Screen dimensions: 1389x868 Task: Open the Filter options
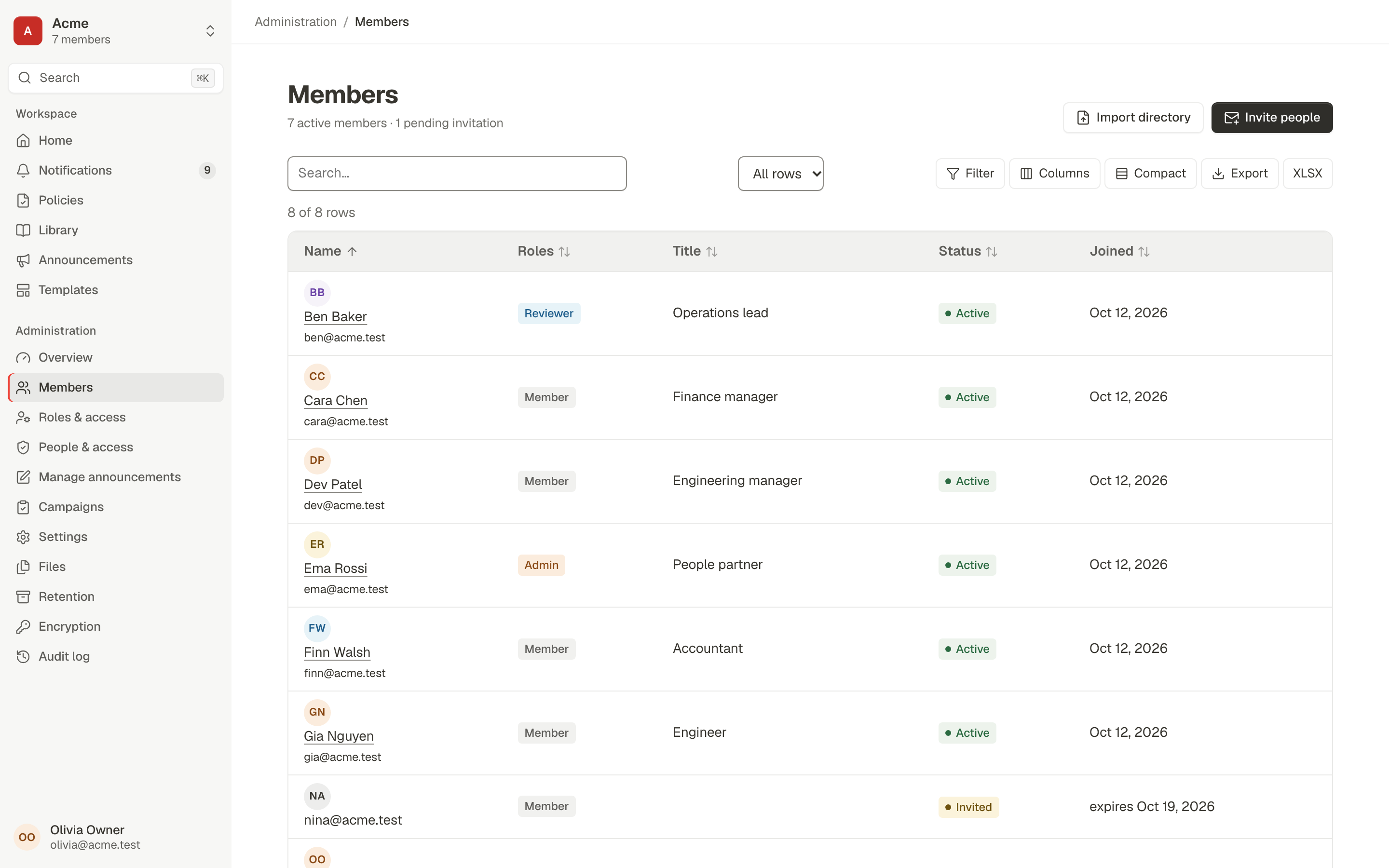[x=970, y=174]
